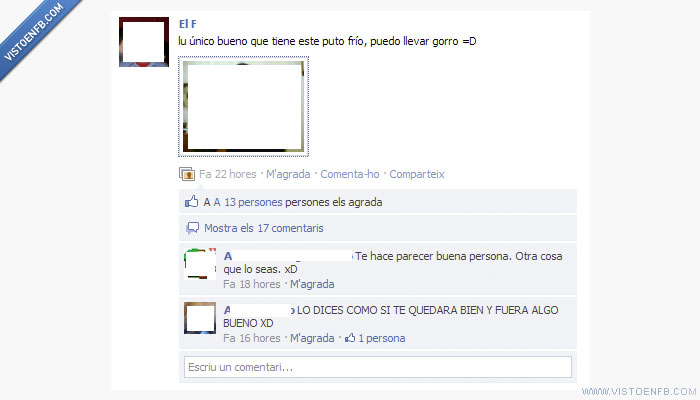
Task: Open the '1 persona' likes link
Action: pyautogui.click(x=382, y=338)
